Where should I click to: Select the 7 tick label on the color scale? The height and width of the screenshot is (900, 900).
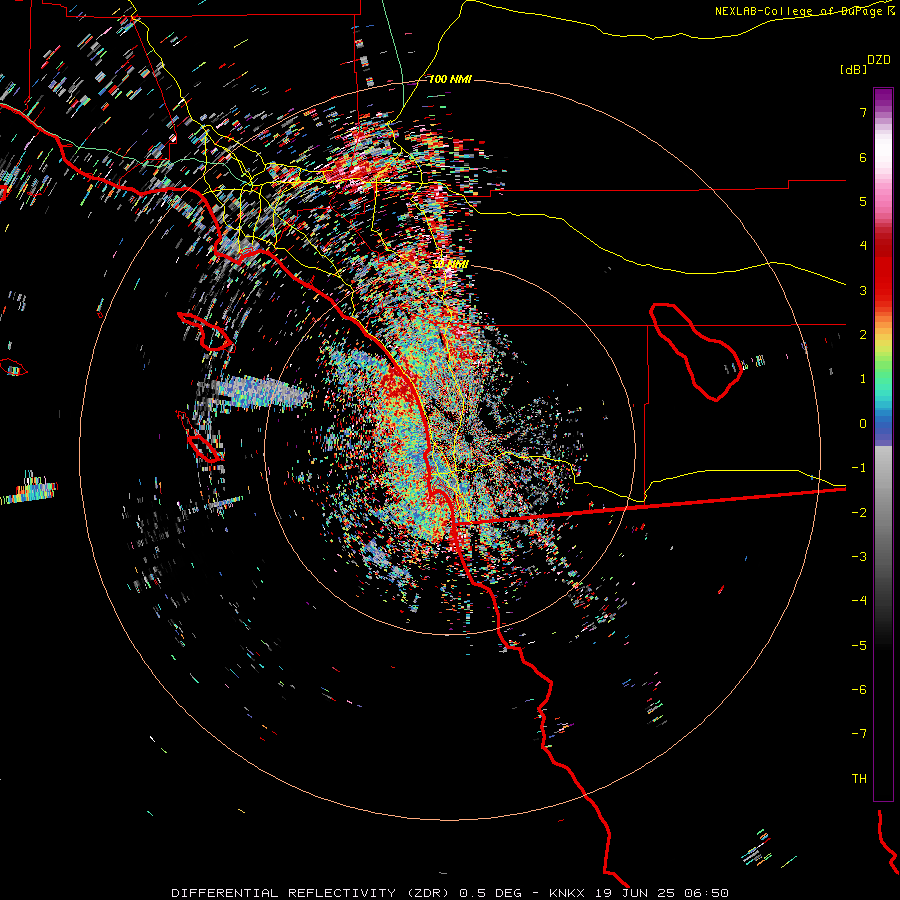[x=863, y=112]
